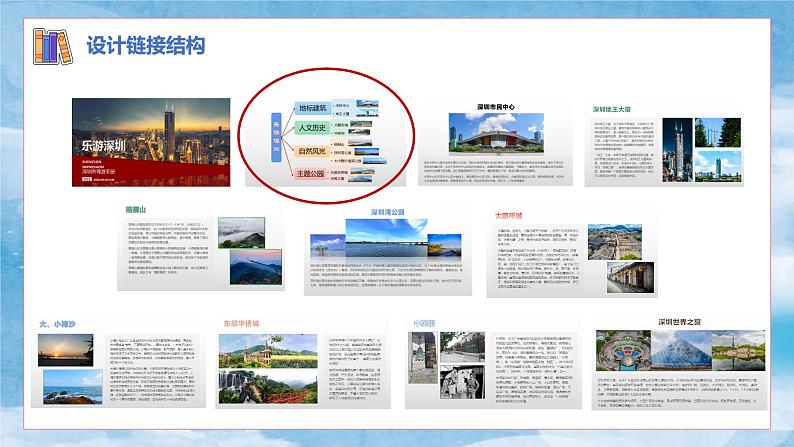Select the 设计链接结构 slide title
The height and width of the screenshot is (447, 794).
[146, 46]
